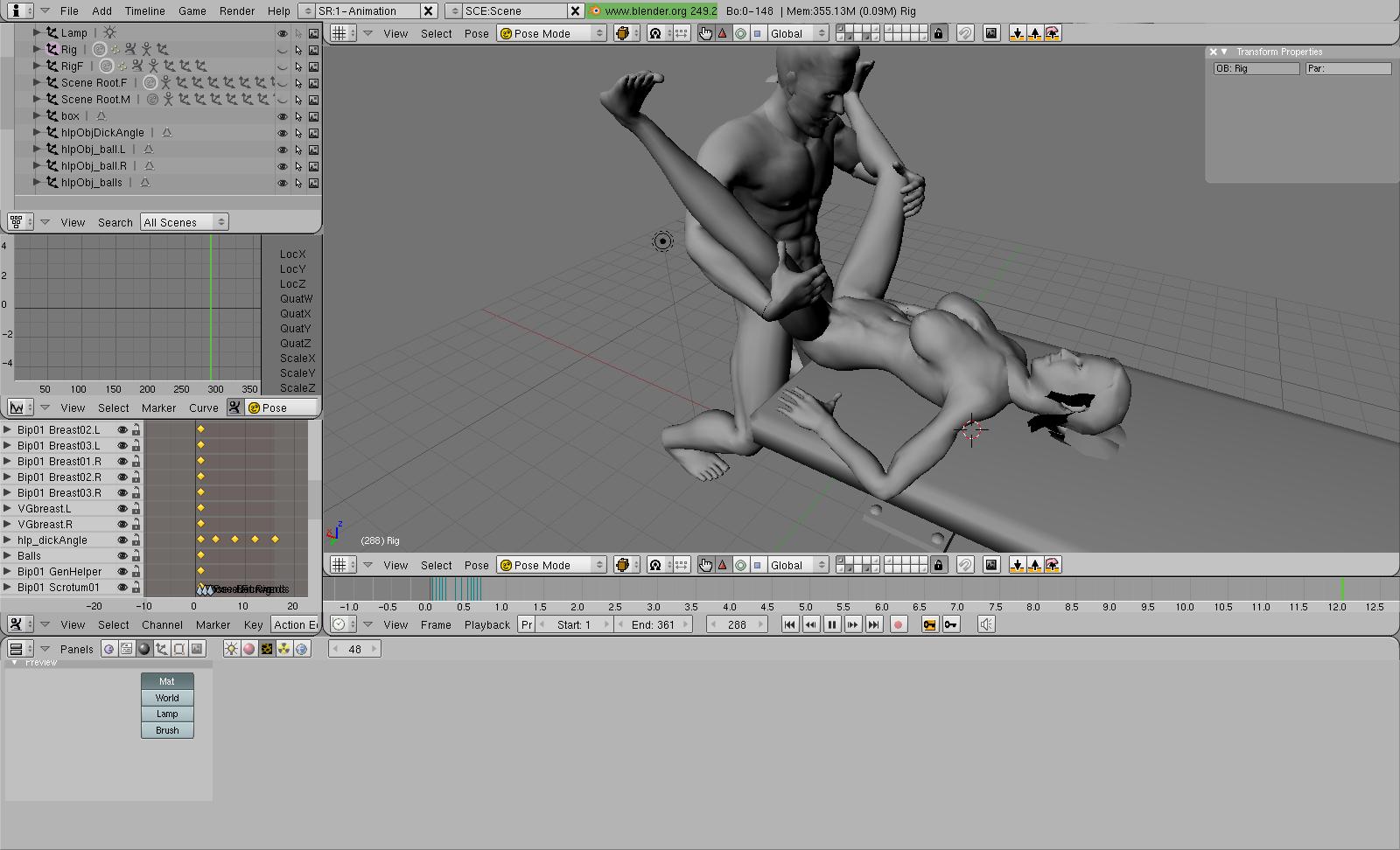The image size is (1400, 850).
Task: Click the Brush button in Preview panel
Action: coord(167,730)
